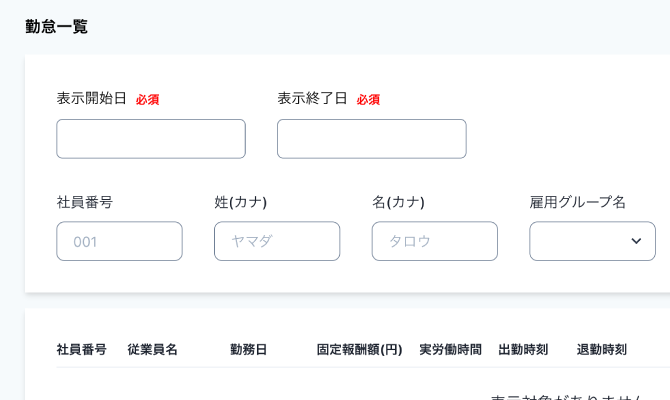
Task: Click the 雇用グループ名 field label
Action: coord(578,202)
